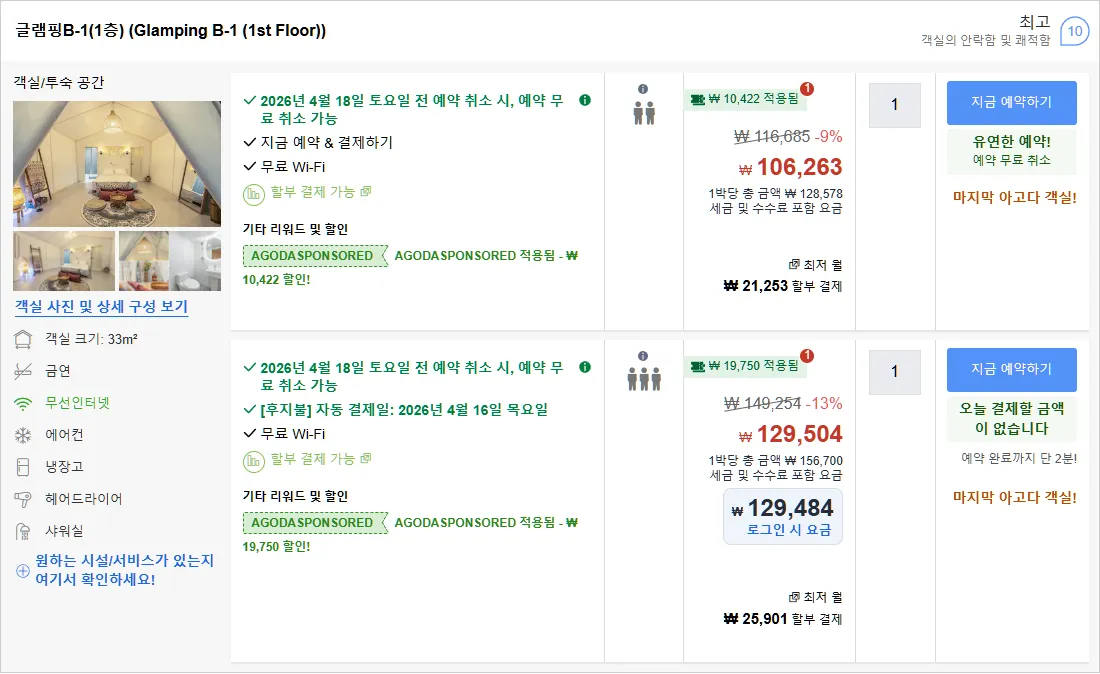Click the three-person occupancy icon
1100x674 pixels.
click(x=644, y=379)
